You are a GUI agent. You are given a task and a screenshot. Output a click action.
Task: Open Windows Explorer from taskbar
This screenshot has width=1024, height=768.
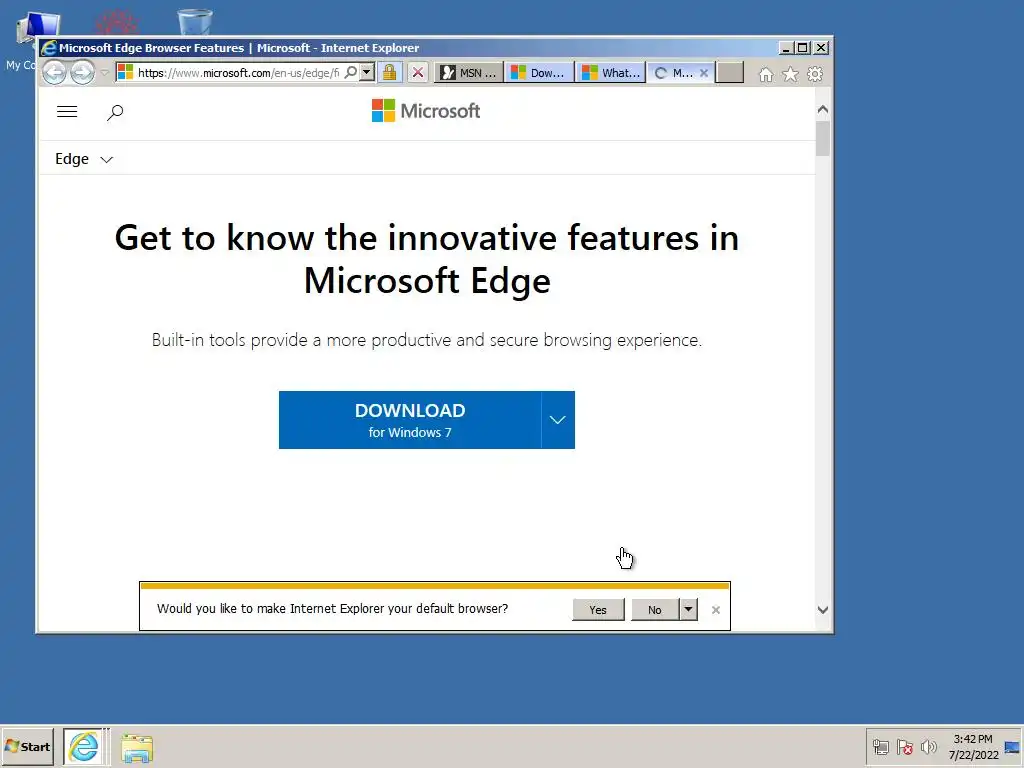point(136,747)
